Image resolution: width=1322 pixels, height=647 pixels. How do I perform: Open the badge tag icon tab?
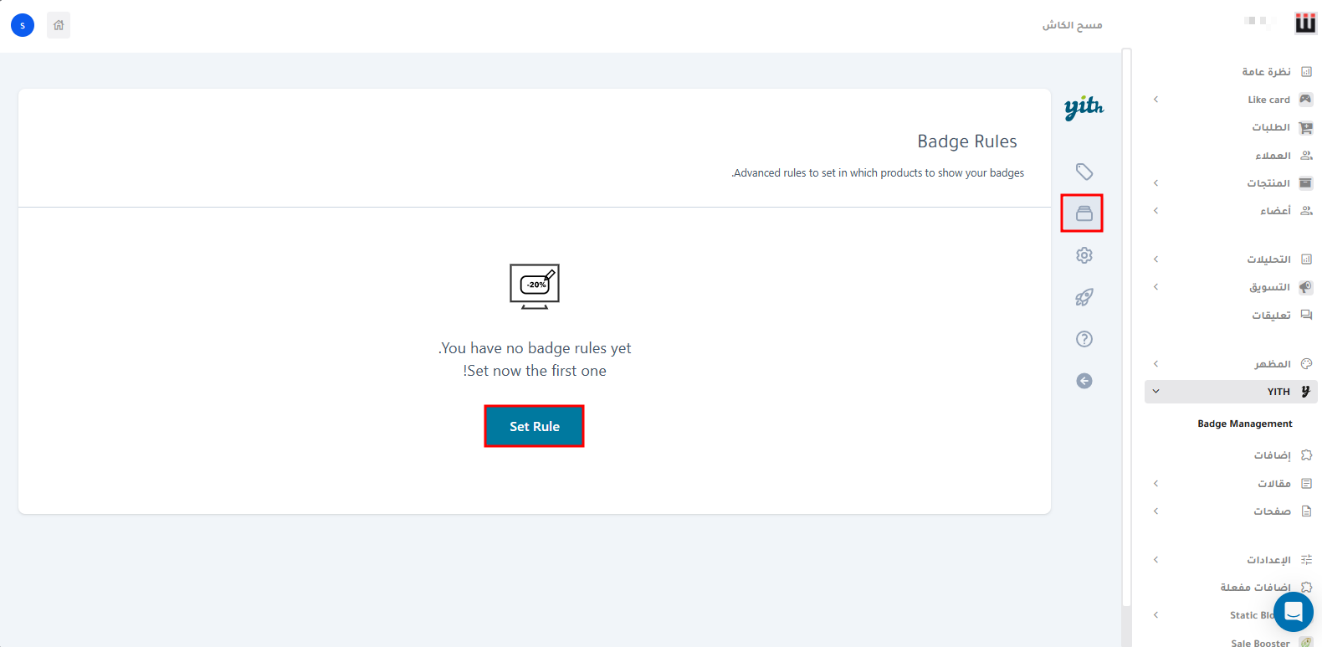[x=1083, y=171]
